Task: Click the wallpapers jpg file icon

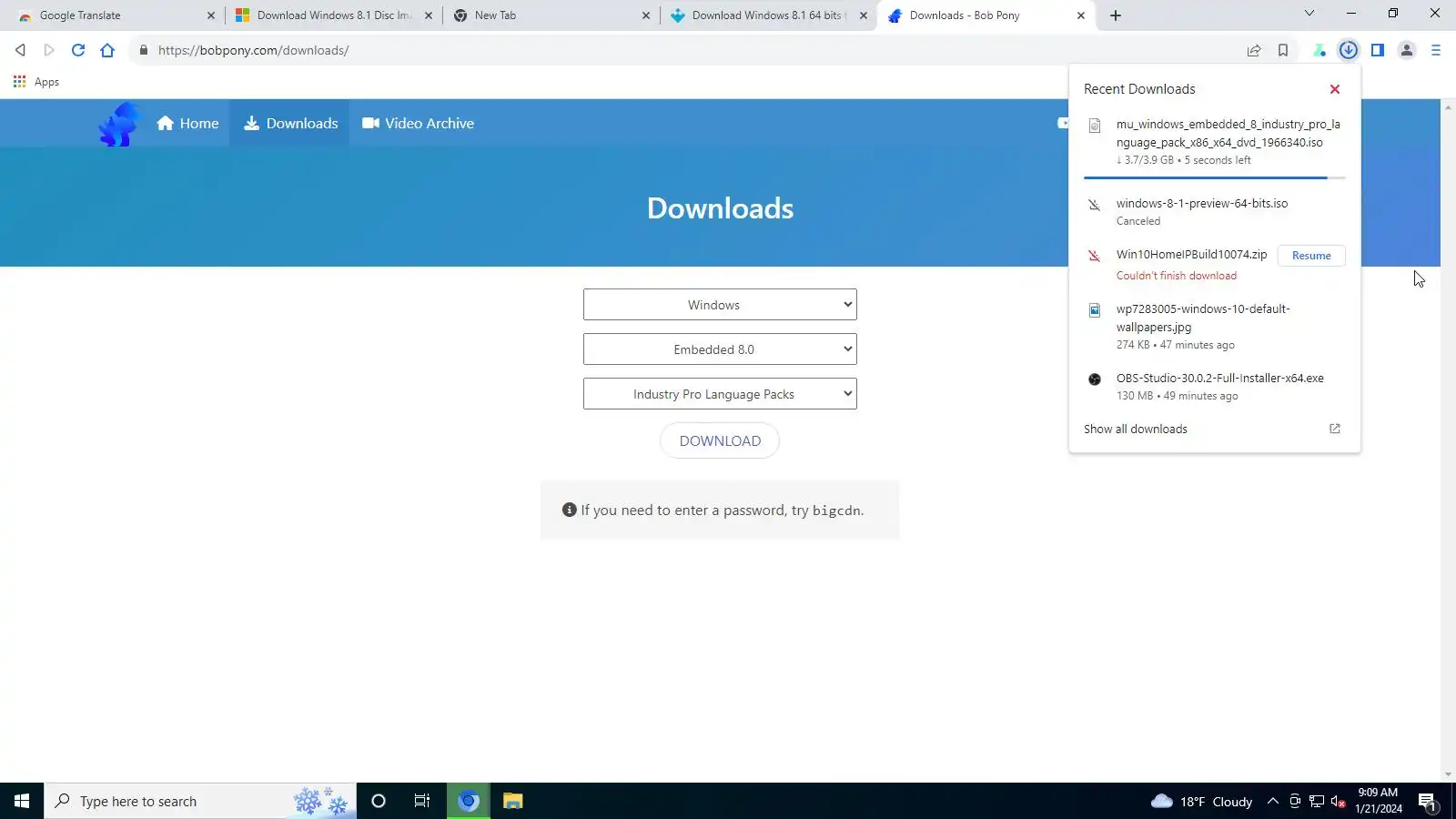Action: pos(1095,310)
